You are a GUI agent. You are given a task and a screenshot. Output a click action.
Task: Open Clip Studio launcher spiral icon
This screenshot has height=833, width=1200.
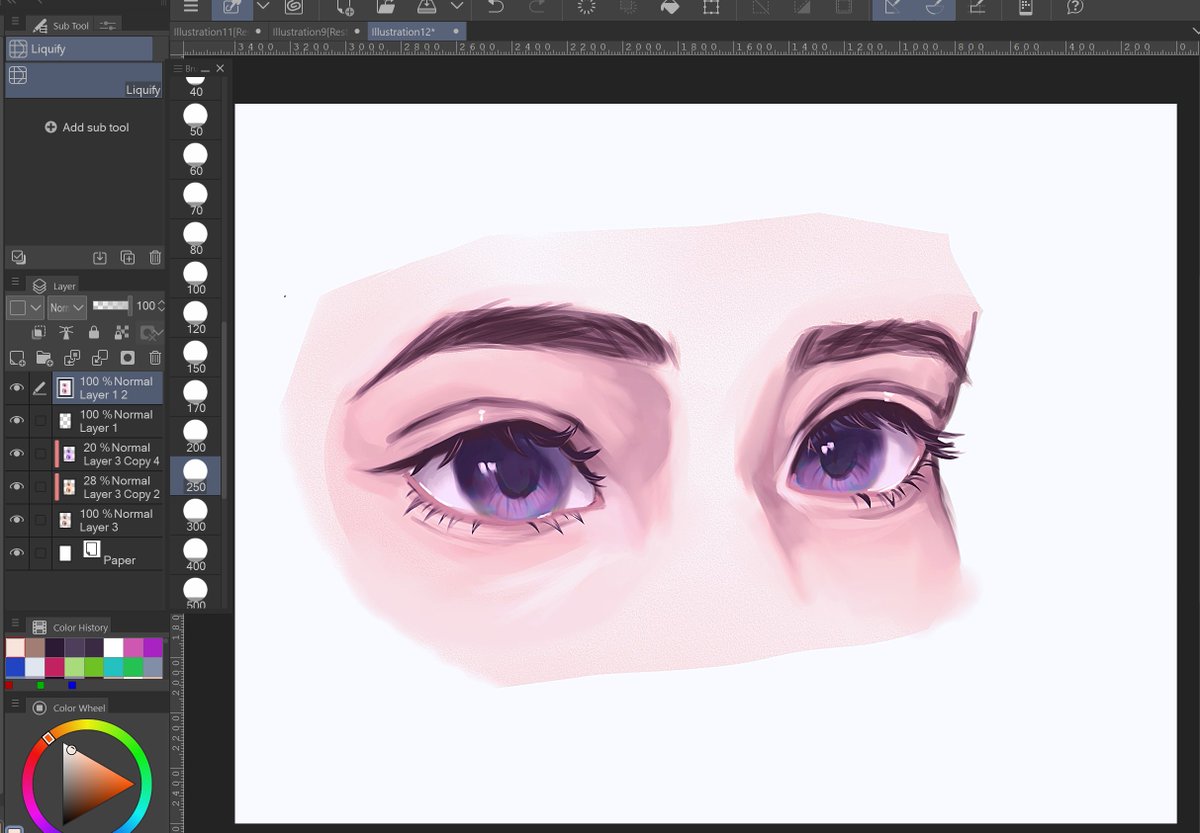294,7
